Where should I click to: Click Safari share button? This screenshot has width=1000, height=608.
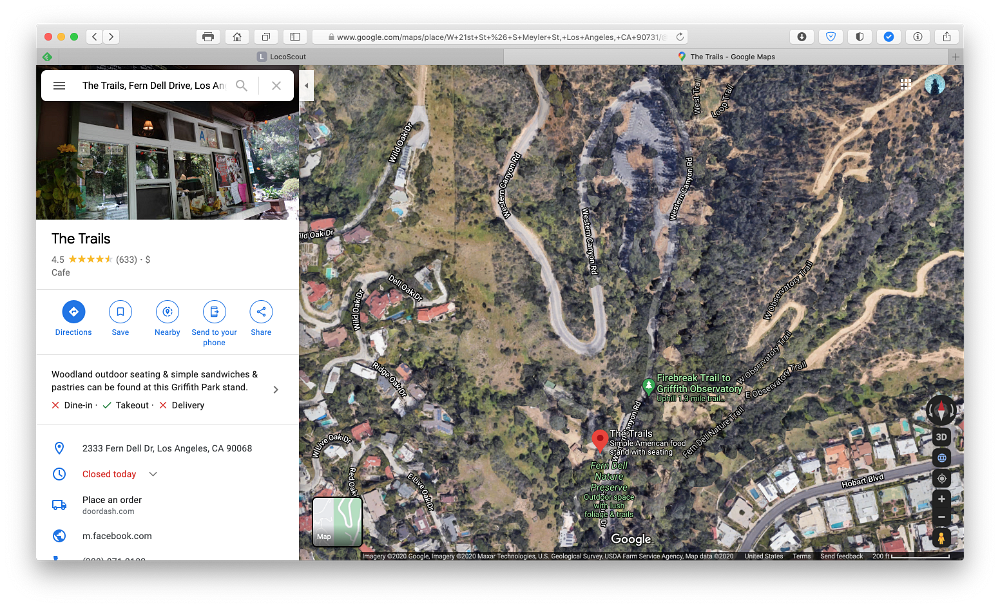[946, 37]
